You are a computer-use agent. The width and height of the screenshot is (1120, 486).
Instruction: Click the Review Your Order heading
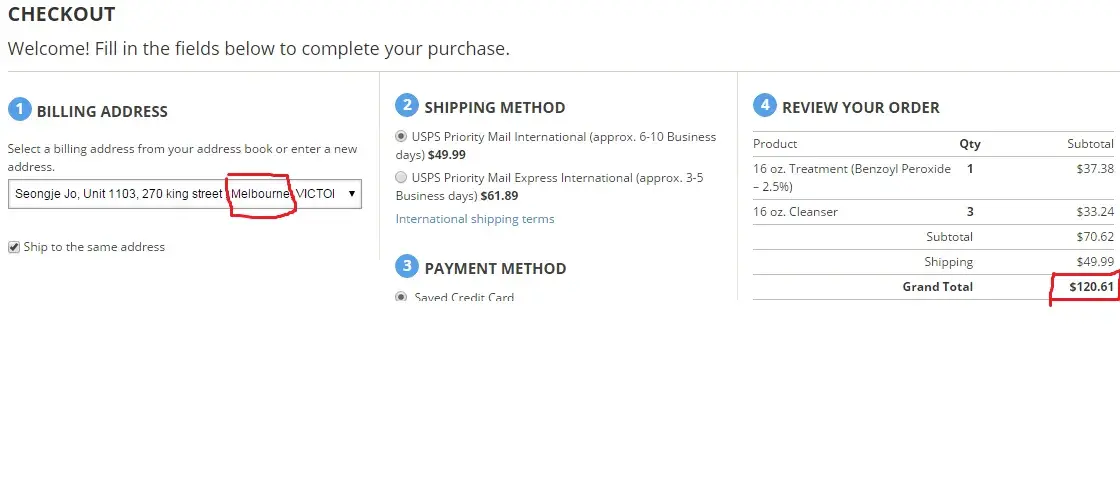tap(861, 107)
